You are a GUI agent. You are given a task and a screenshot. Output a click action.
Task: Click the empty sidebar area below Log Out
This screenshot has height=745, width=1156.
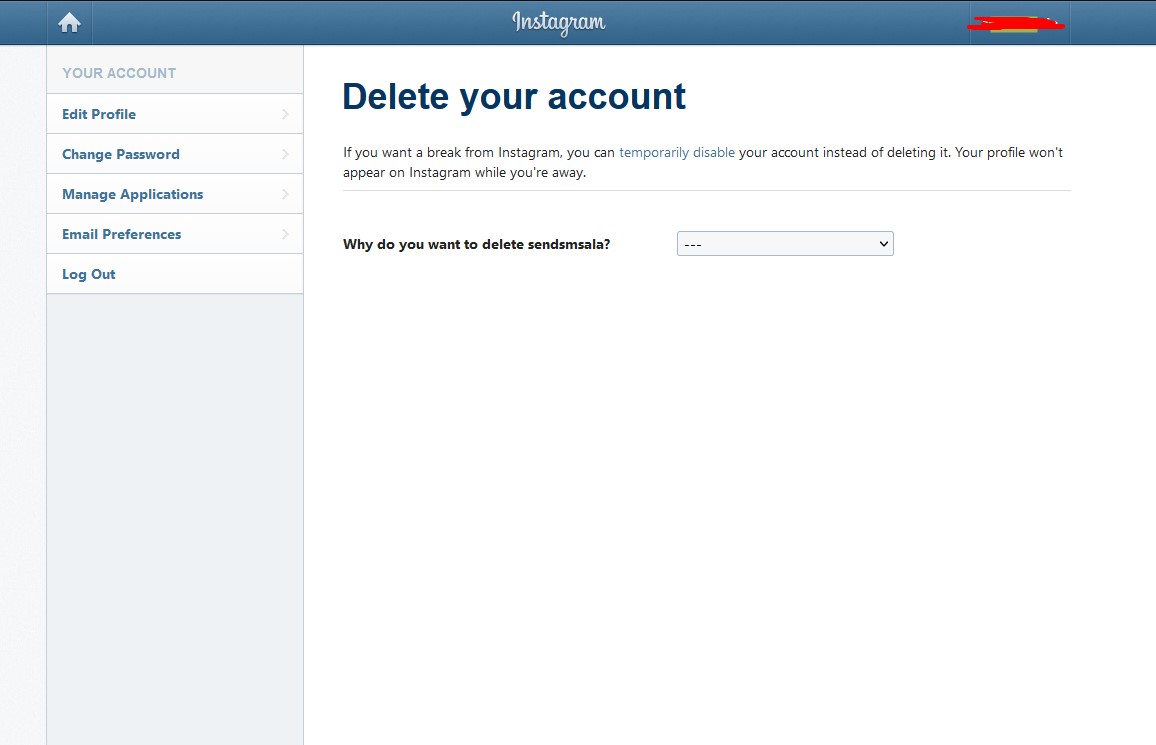coord(175,500)
